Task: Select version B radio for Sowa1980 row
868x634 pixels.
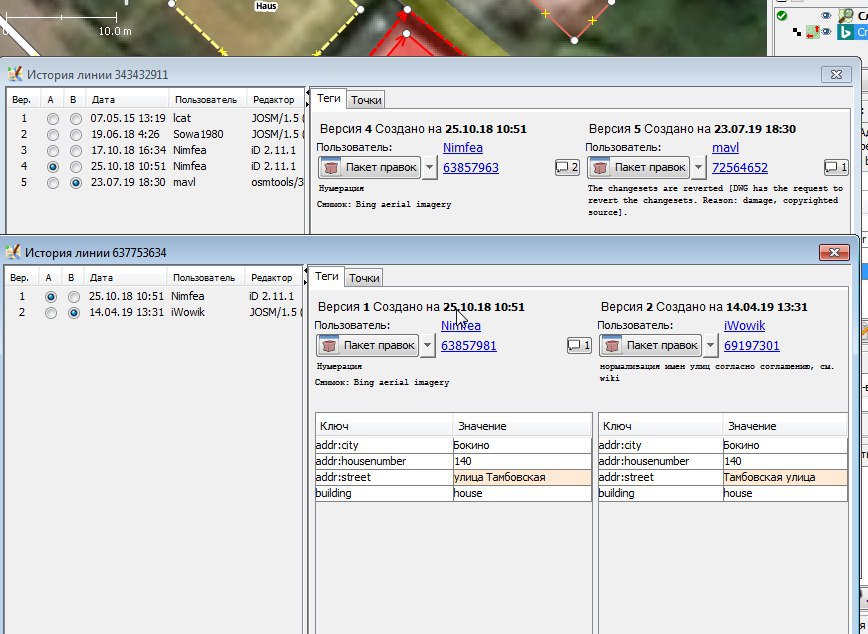Action: (76, 135)
